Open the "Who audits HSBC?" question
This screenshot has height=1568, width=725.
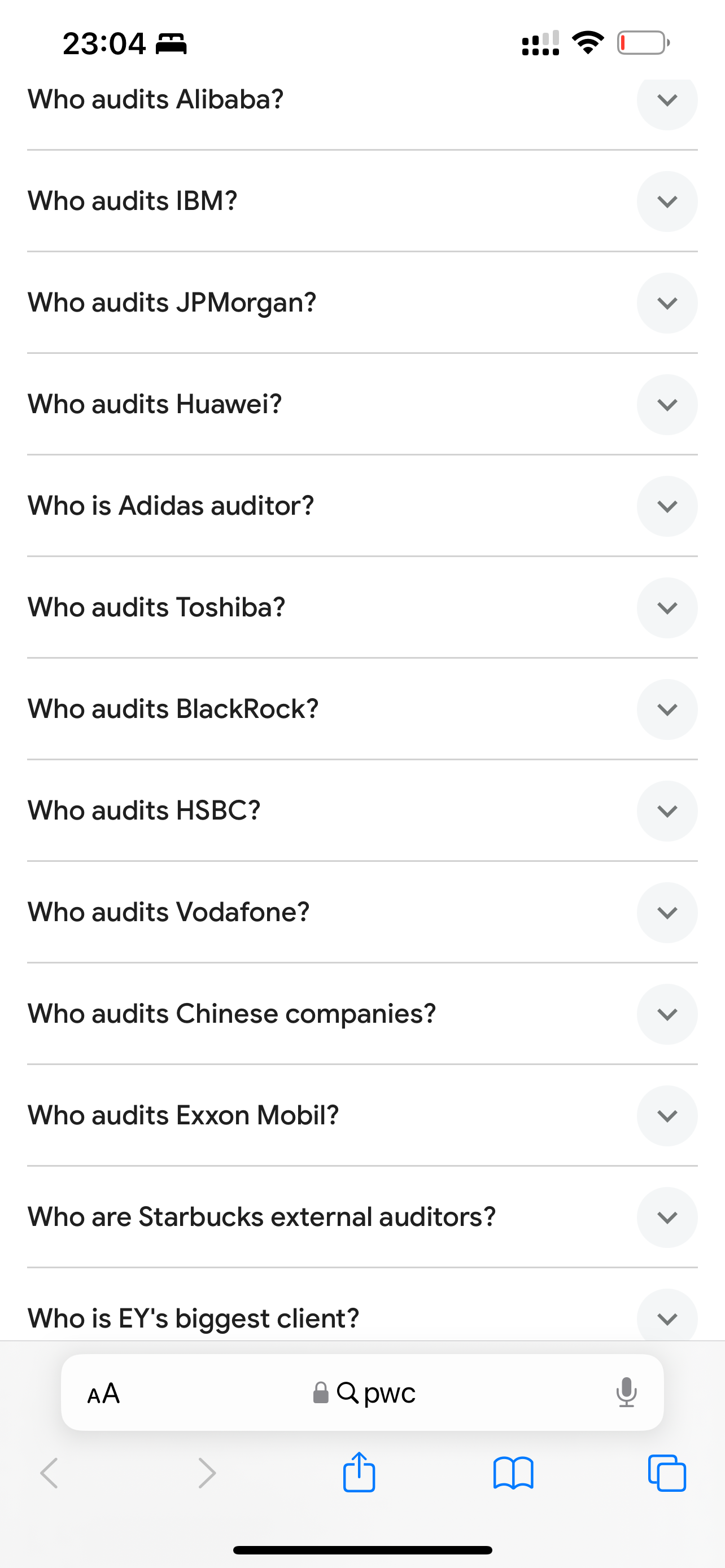pos(145,811)
